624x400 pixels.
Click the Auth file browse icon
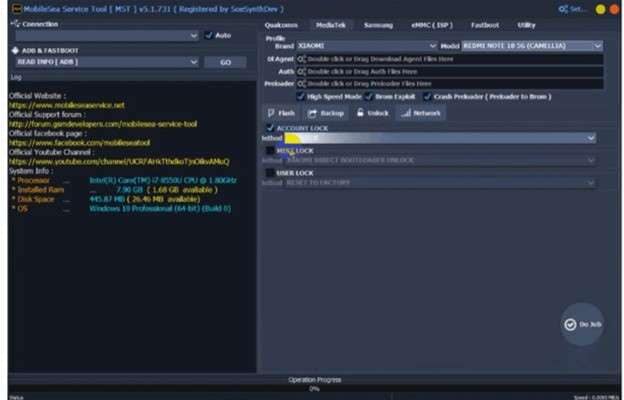[x=301, y=72]
